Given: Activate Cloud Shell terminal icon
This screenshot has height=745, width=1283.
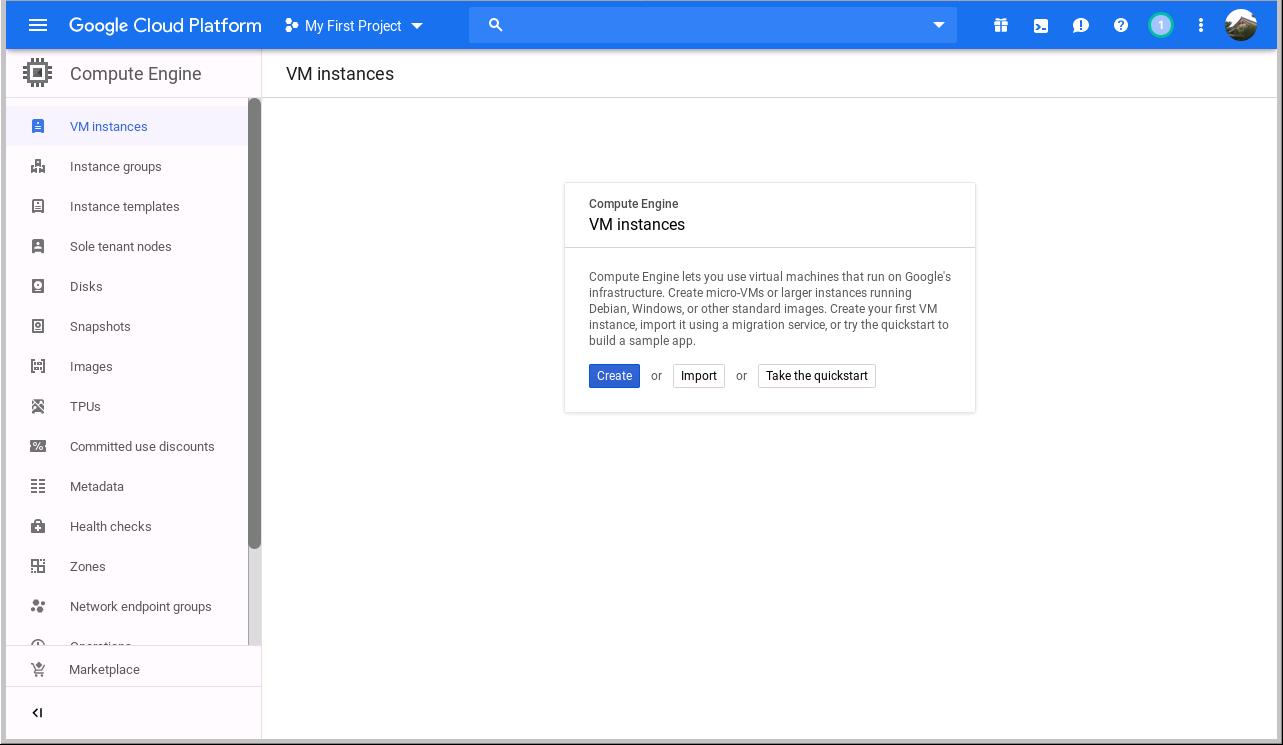Looking at the screenshot, I should click(x=1041, y=26).
